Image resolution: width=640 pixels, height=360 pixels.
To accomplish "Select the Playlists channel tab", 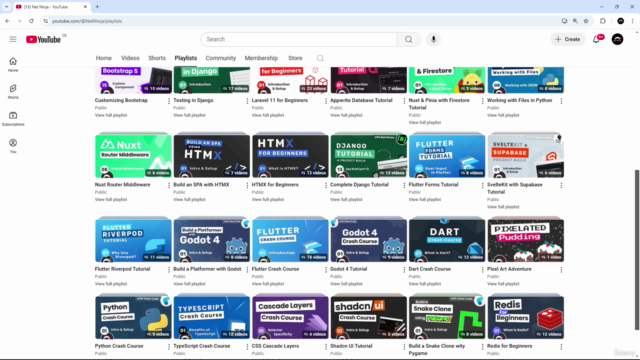I will pyautogui.click(x=186, y=58).
